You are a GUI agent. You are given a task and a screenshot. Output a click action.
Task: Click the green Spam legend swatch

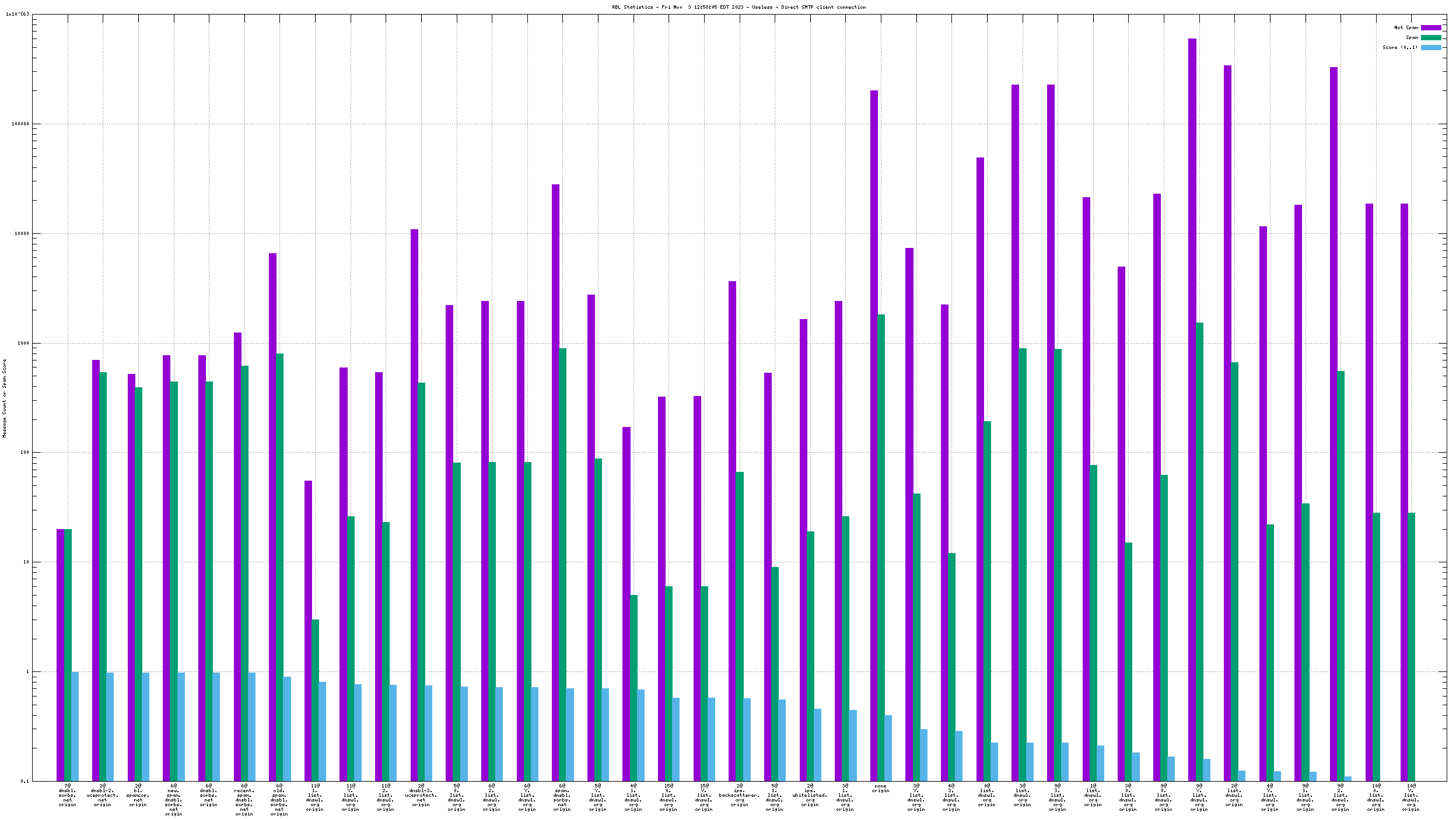1430,37
